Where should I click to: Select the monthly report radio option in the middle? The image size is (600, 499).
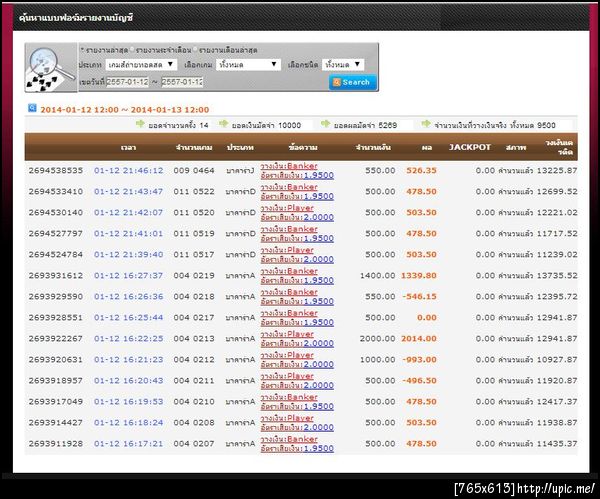(132, 50)
